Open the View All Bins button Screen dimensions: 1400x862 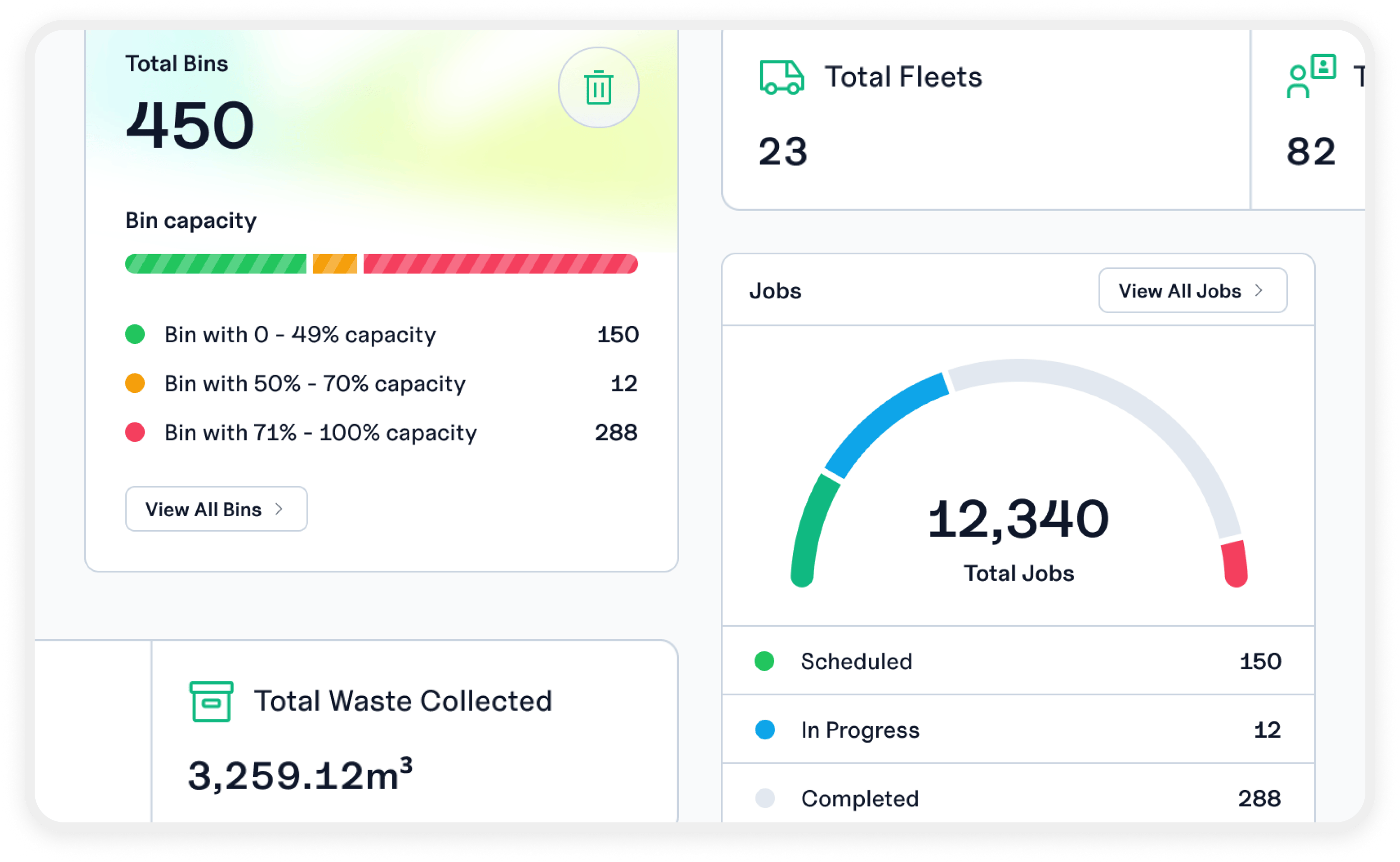click(216, 509)
